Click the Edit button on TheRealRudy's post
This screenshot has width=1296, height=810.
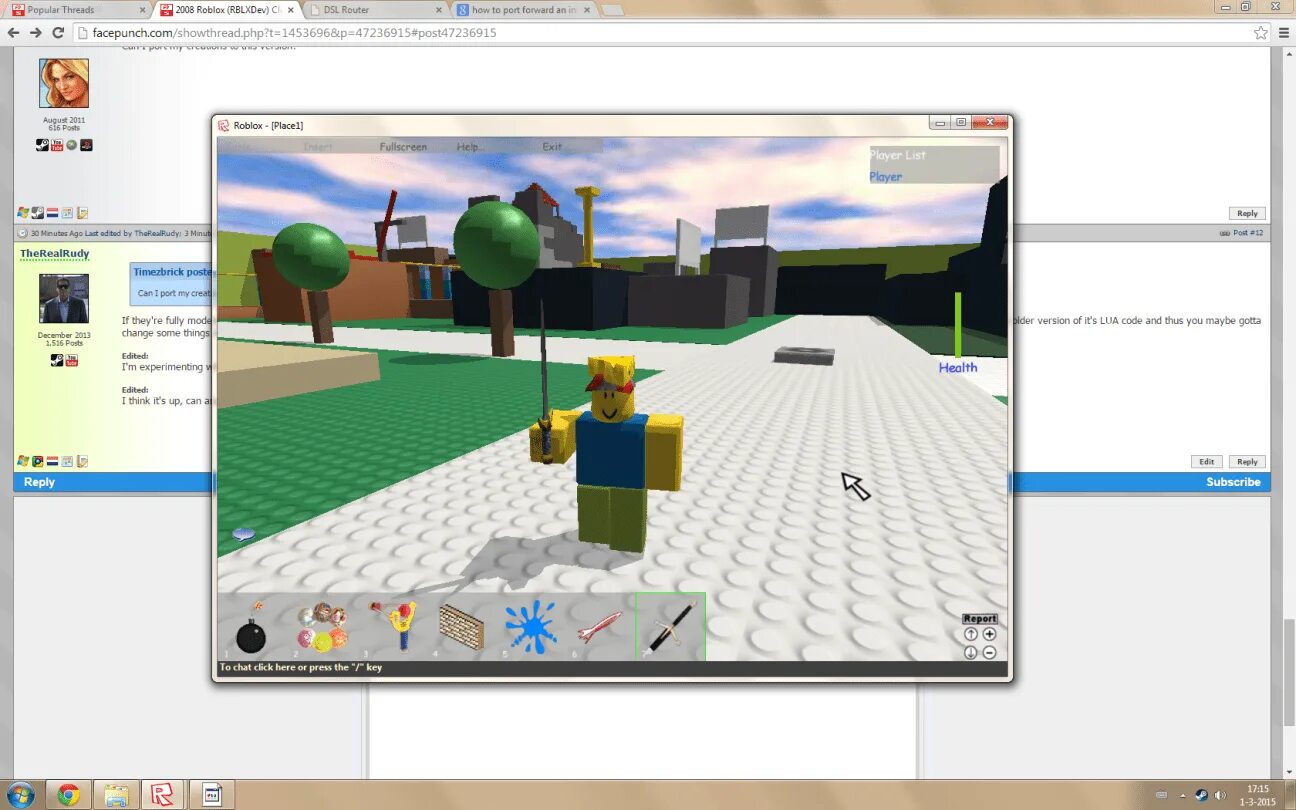[1207, 462]
